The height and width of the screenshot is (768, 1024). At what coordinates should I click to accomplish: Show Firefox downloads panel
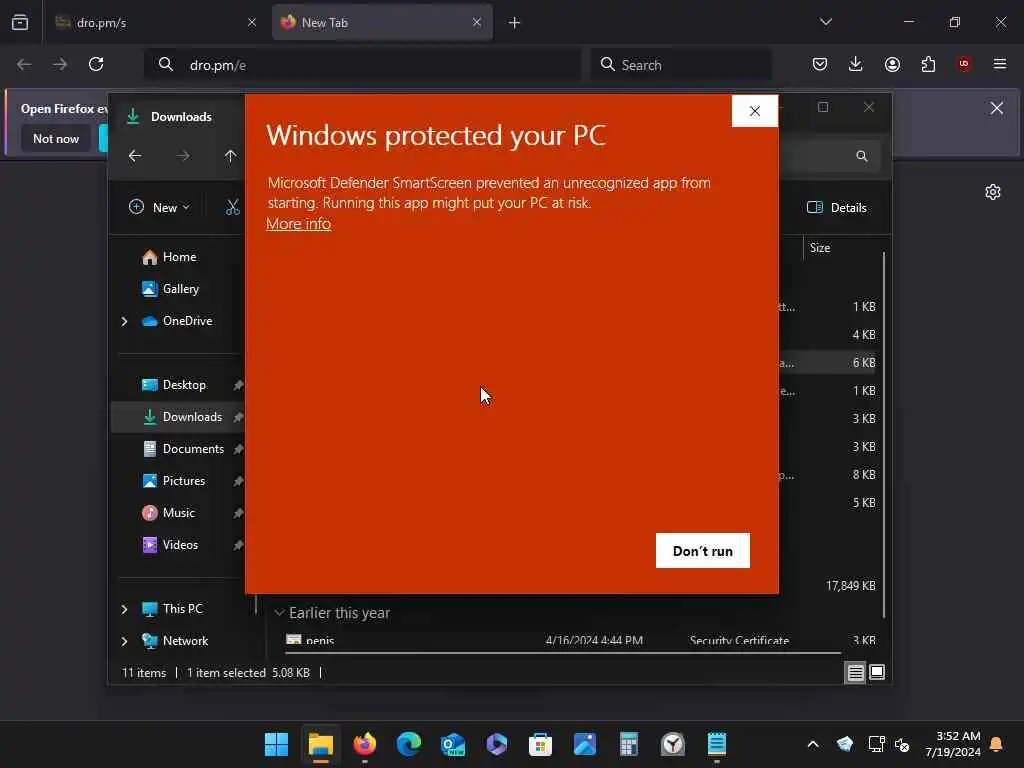pos(856,64)
